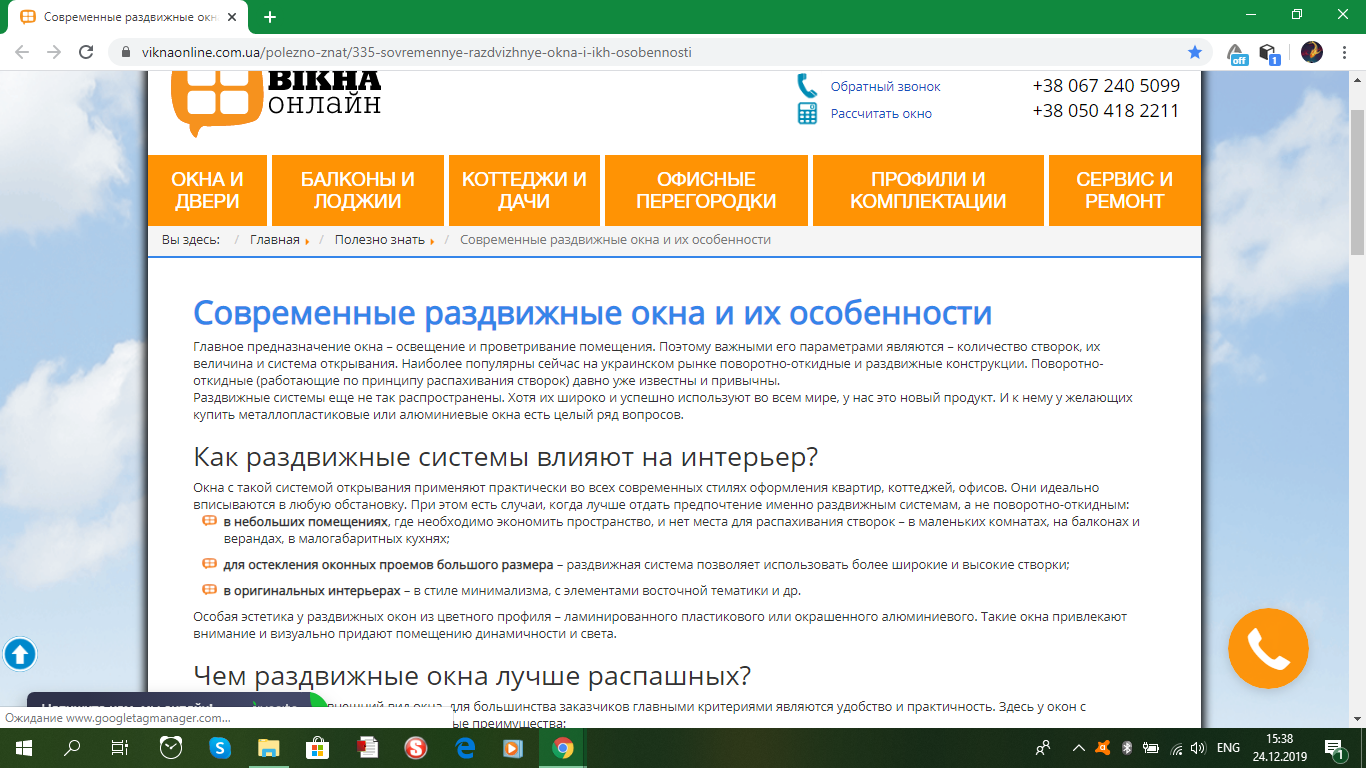Open a new browser tab

tap(270, 17)
